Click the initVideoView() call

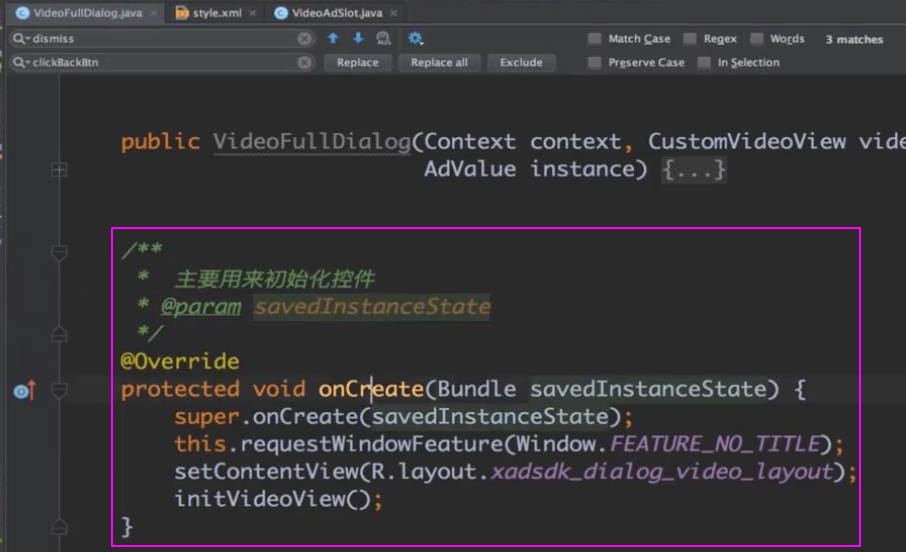[x=278, y=499]
